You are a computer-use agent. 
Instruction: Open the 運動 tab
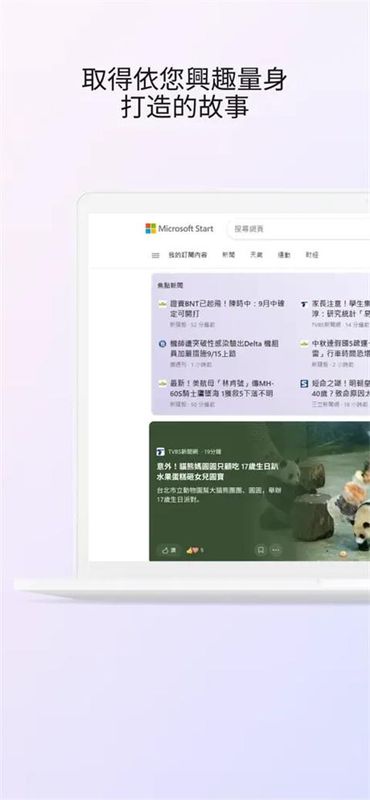click(x=284, y=255)
